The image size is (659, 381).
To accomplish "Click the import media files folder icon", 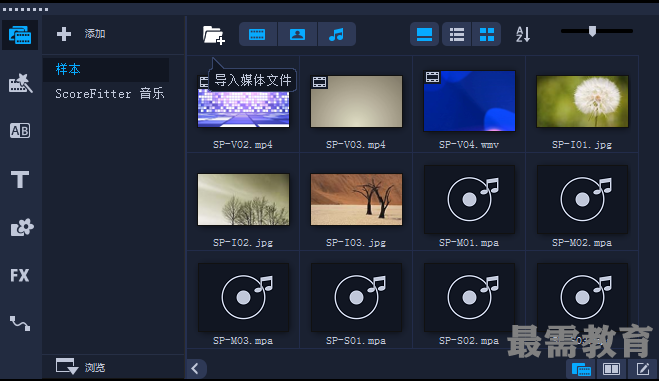I will (214, 35).
